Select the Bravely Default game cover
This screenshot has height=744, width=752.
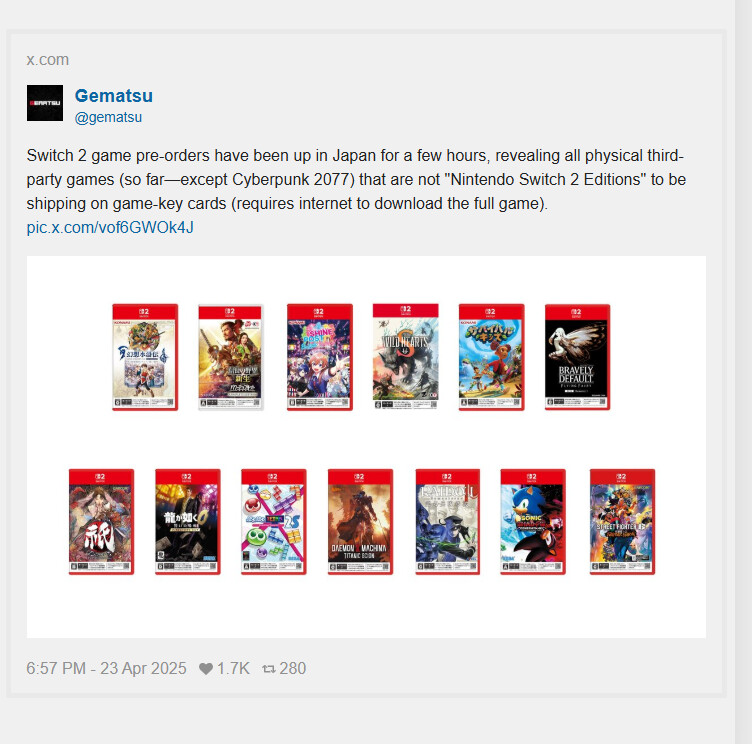[x=577, y=357]
